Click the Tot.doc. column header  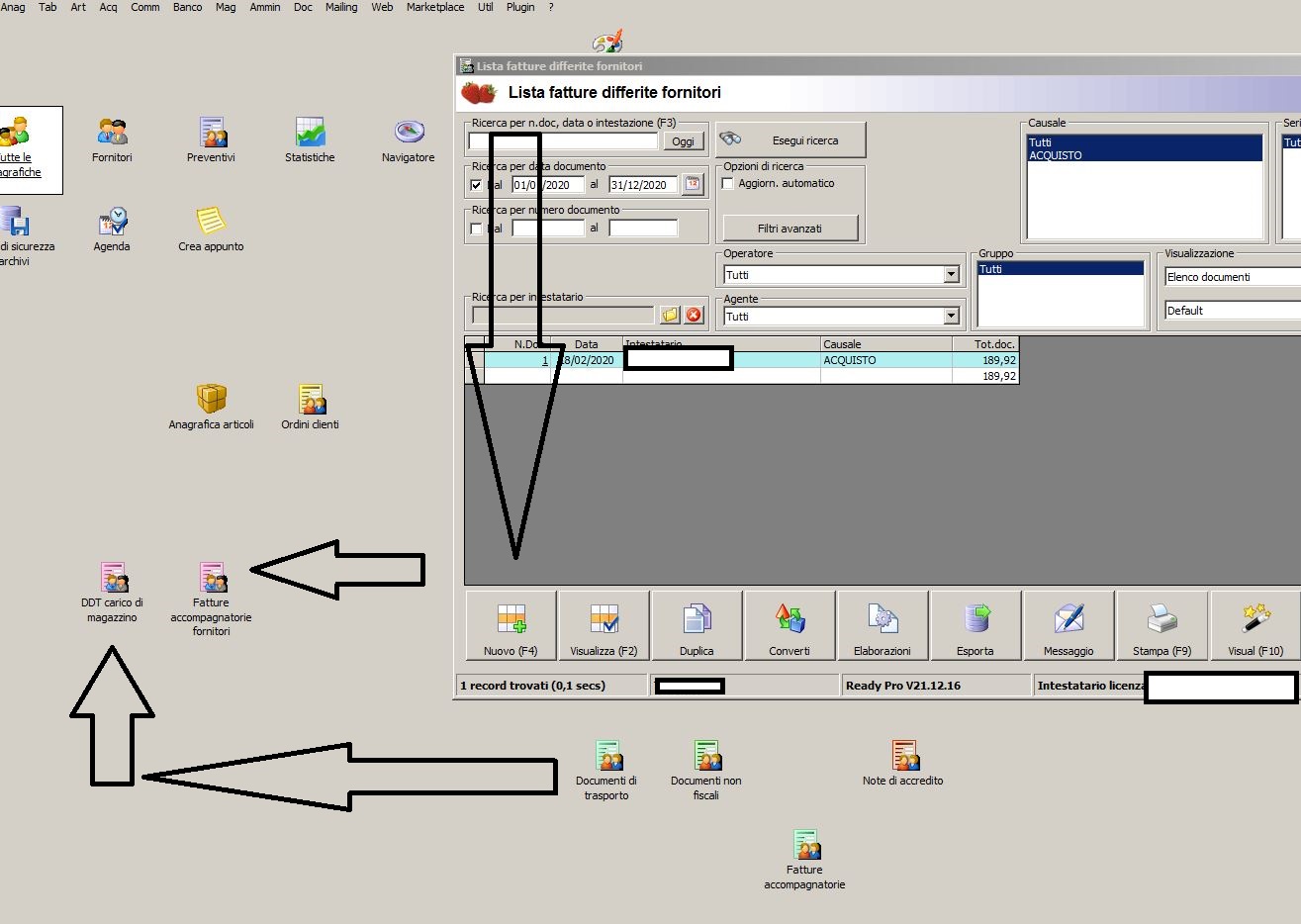(x=984, y=344)
